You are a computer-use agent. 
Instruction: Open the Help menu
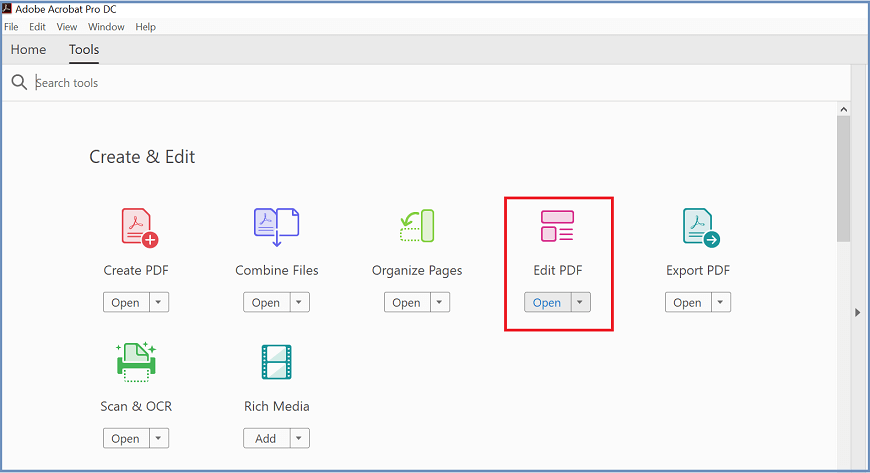(x=145, y=27)
